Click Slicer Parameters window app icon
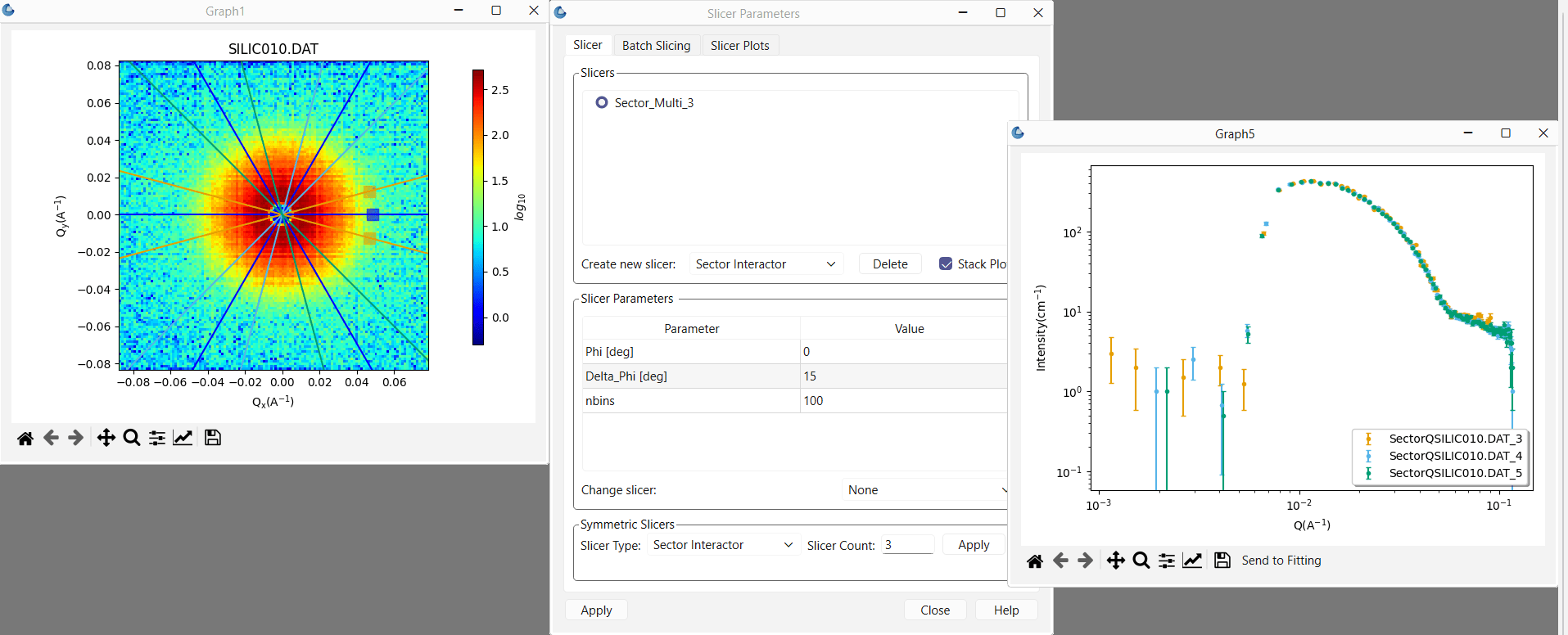The height and width of the screenshot is (635, 1568). pos(561,12)
